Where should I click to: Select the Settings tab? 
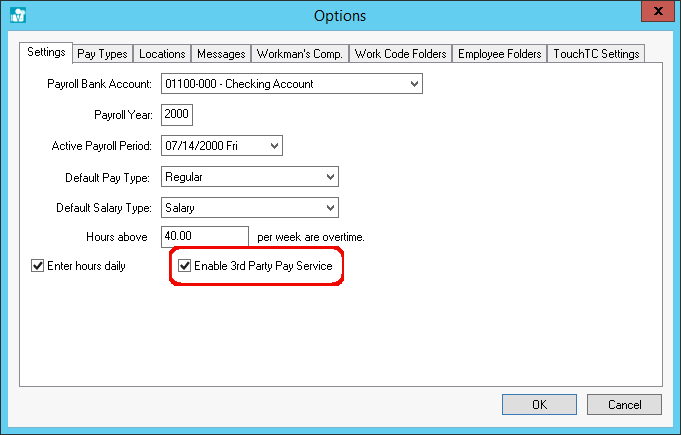(46, 52)
